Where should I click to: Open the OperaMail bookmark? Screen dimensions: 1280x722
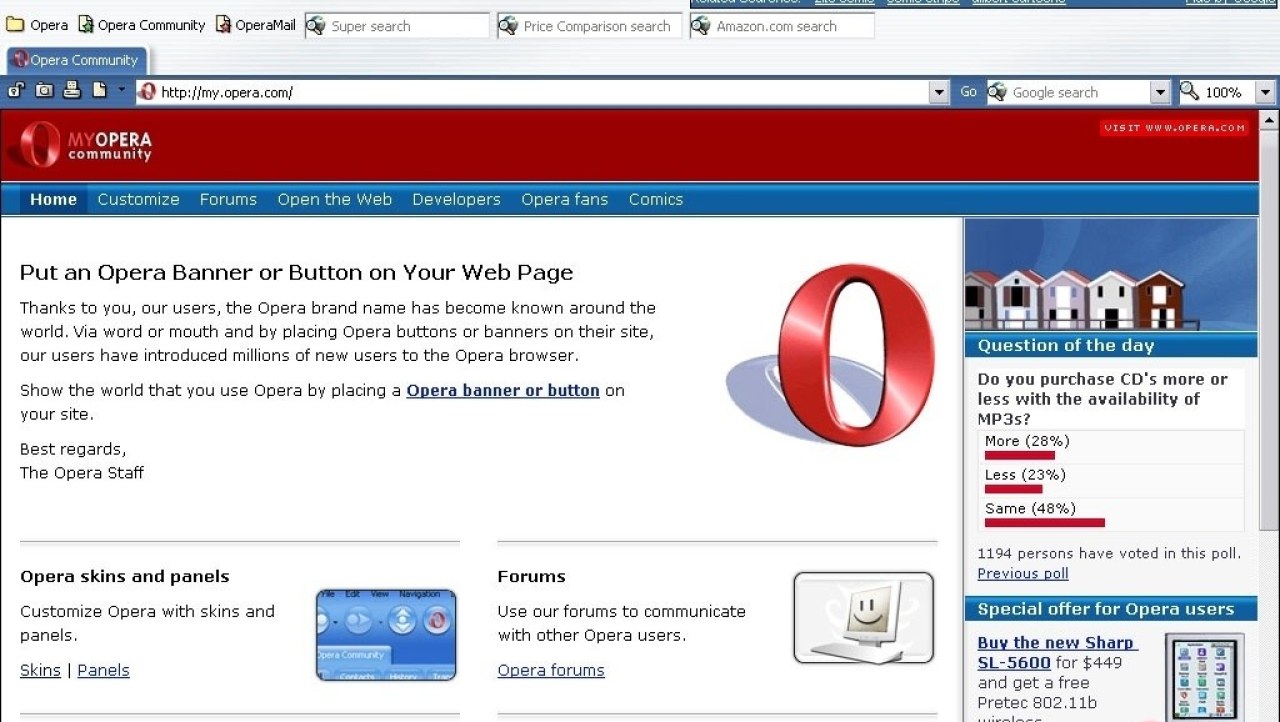click(x=256, y=25)
